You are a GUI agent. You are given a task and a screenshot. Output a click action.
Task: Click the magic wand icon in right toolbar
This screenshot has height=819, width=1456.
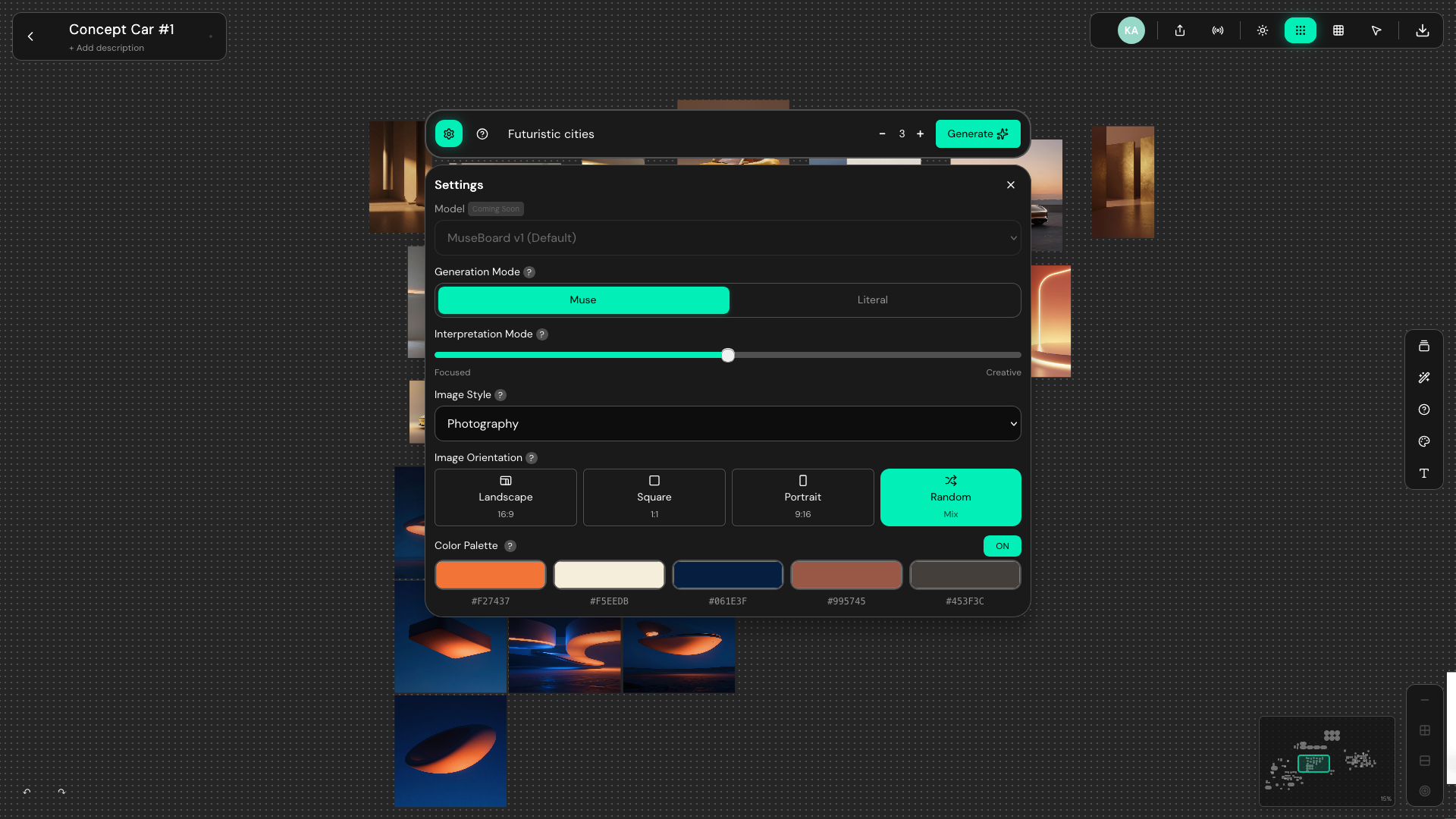[x=1424, y=378]
